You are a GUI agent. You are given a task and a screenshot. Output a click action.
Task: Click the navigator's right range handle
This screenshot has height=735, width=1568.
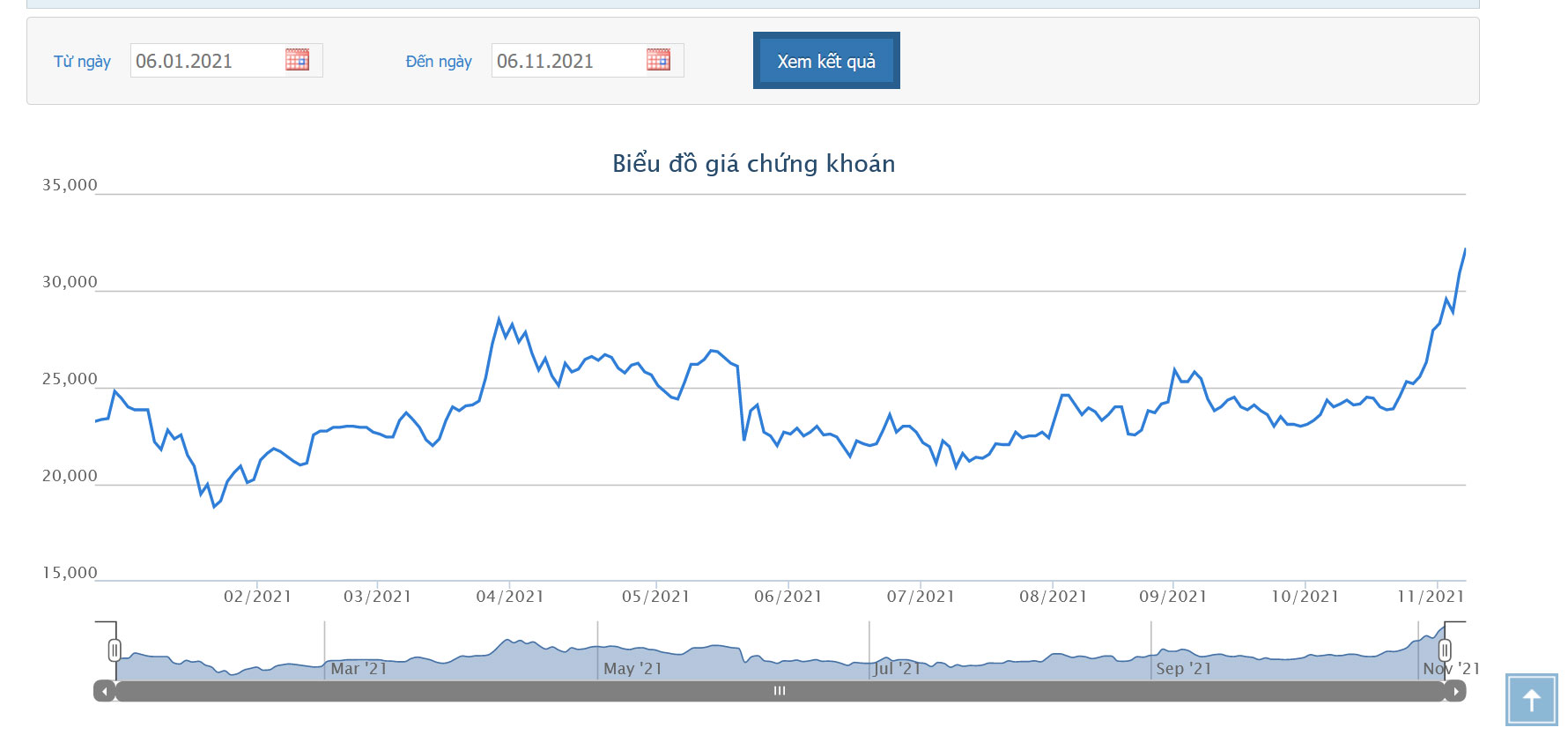click(1445, 650)
